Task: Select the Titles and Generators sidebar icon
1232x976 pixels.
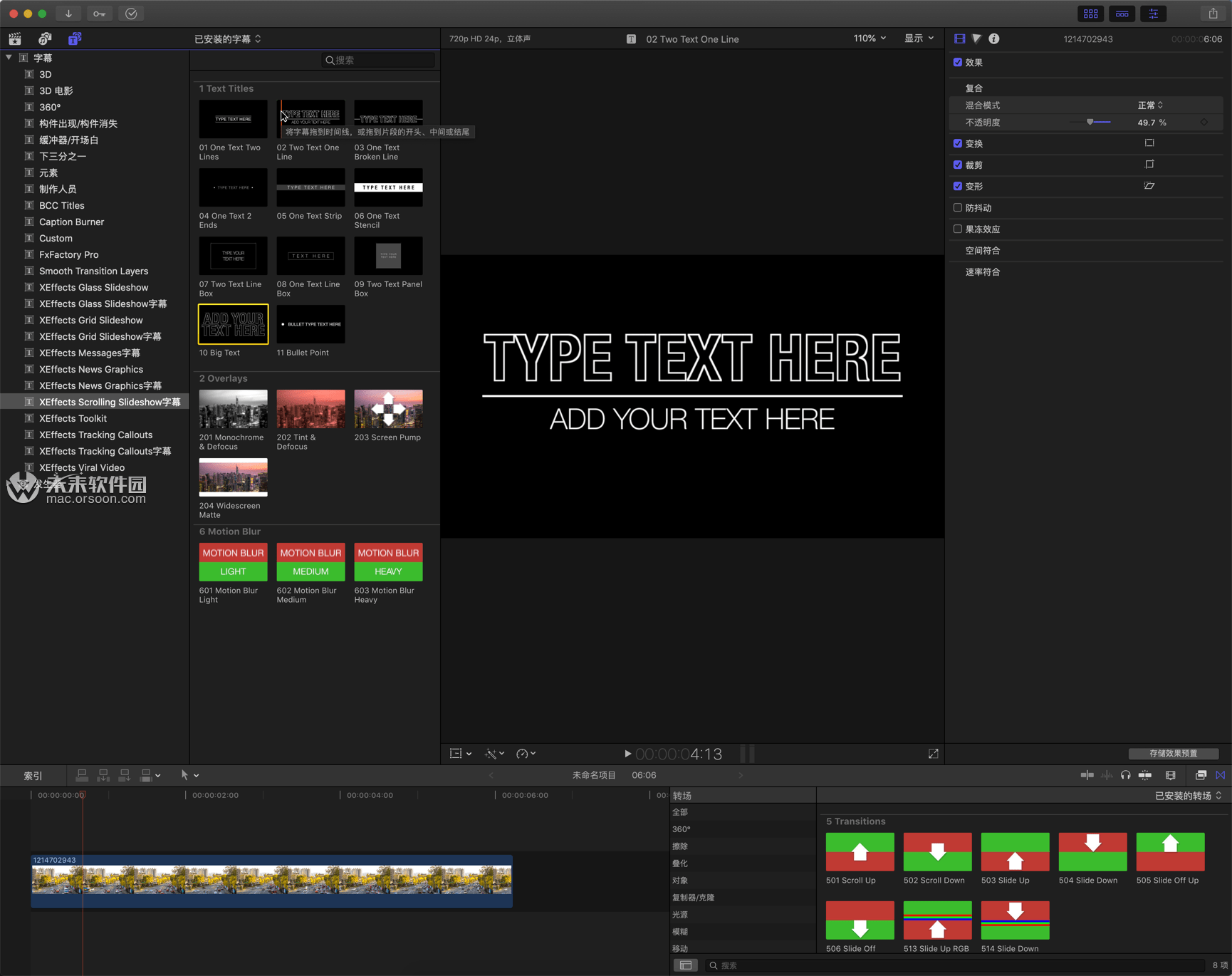Action: [75, 38]
